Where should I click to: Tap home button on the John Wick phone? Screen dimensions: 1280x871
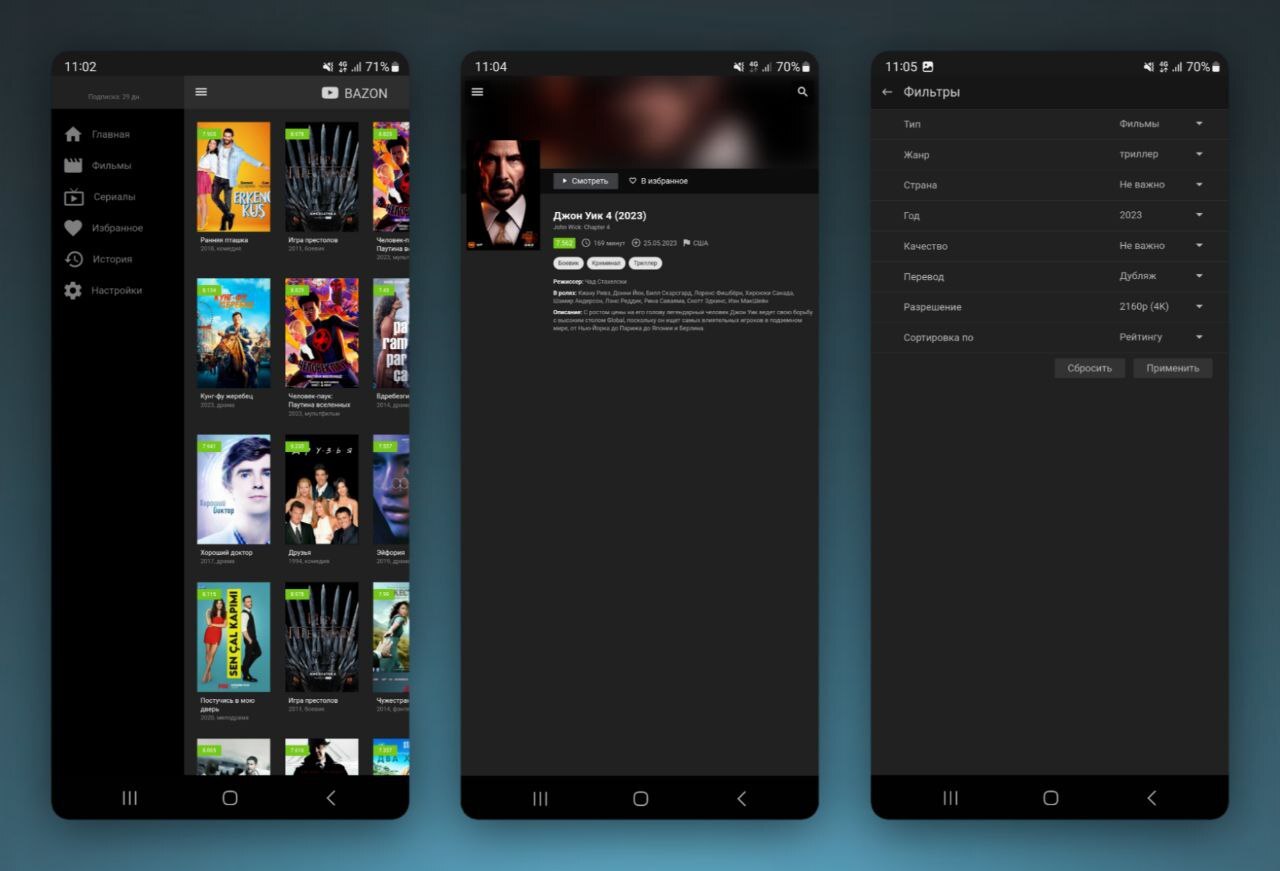click(641, 798)
